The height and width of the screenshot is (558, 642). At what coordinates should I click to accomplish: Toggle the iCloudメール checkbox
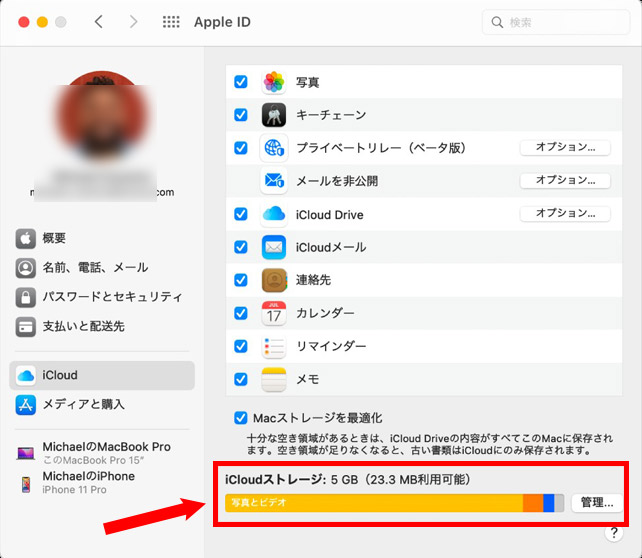point(241,247)
